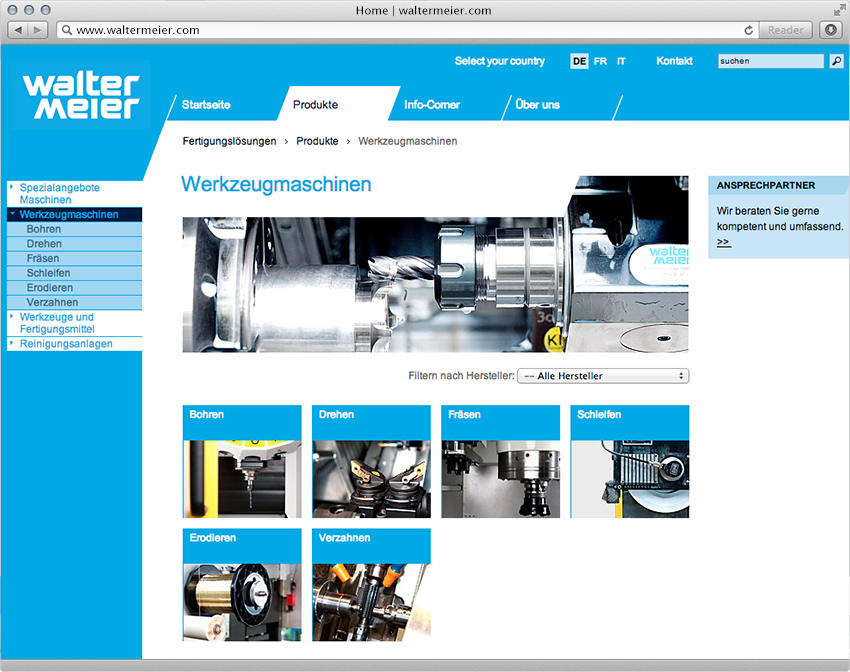Click the reload page icon
This screenshot has width=850, height=672.
[x=749, y=30]
